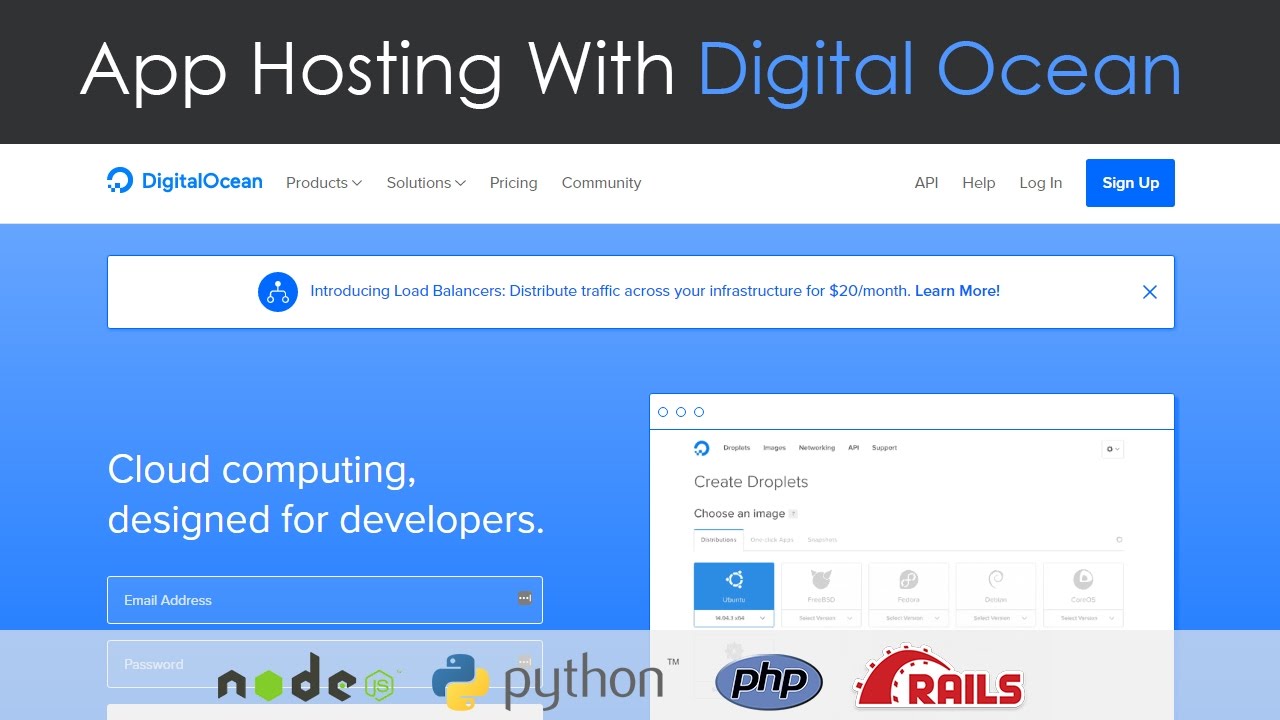
Task: Click the Load Balancers round icon
Action: click(x=278, y=292)
